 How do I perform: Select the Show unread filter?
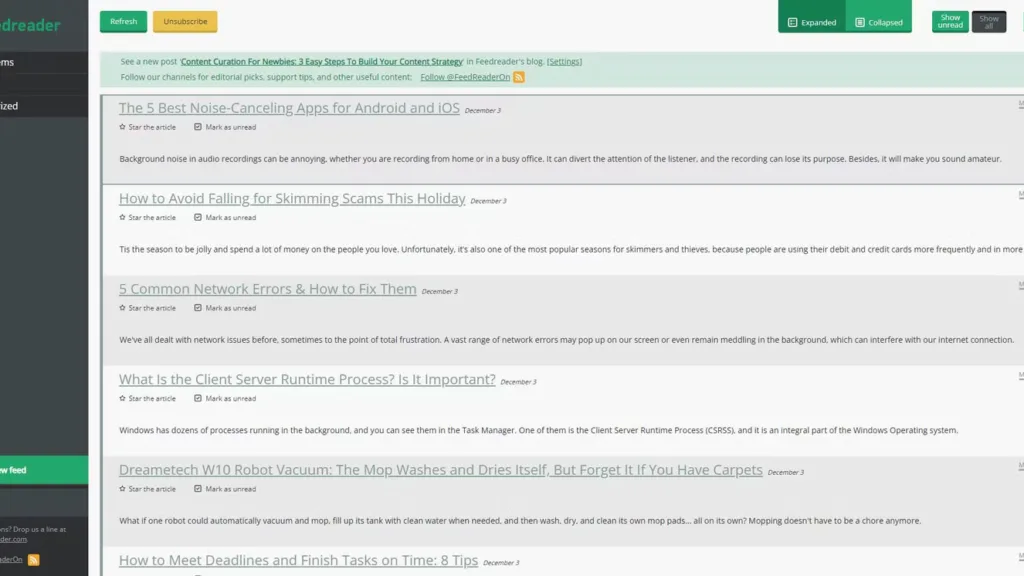pyautogui.click(x=950, y=22)
